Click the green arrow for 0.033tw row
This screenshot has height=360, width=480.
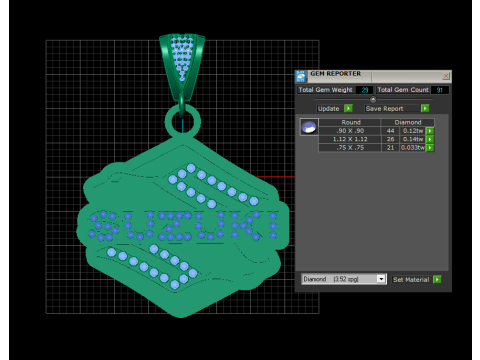pyautogui.click(x=430, y=148)
